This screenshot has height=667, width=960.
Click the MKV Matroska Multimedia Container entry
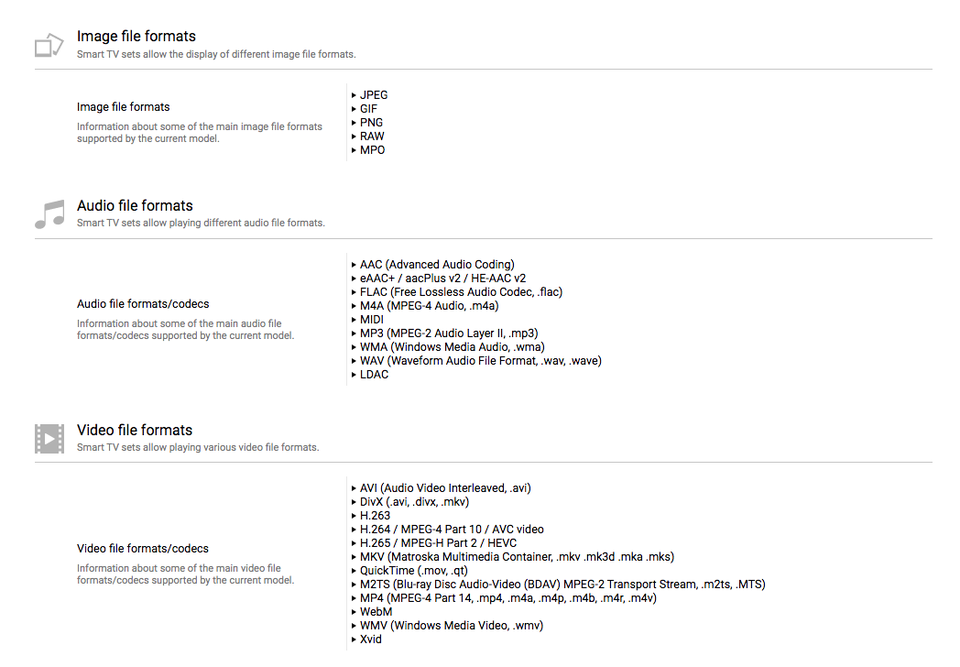[x=516, y=557]
